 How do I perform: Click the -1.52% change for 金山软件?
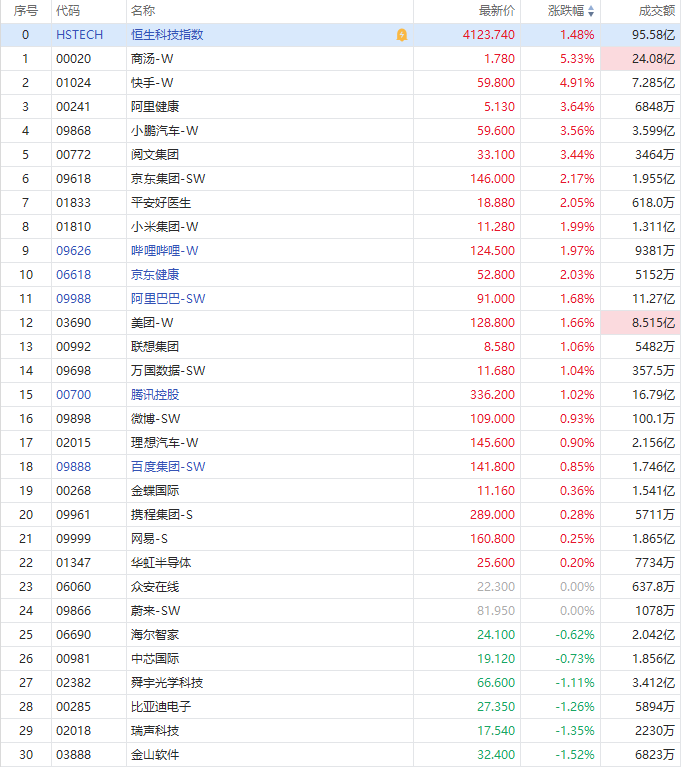pyautogui.click(x=575, y=754)
